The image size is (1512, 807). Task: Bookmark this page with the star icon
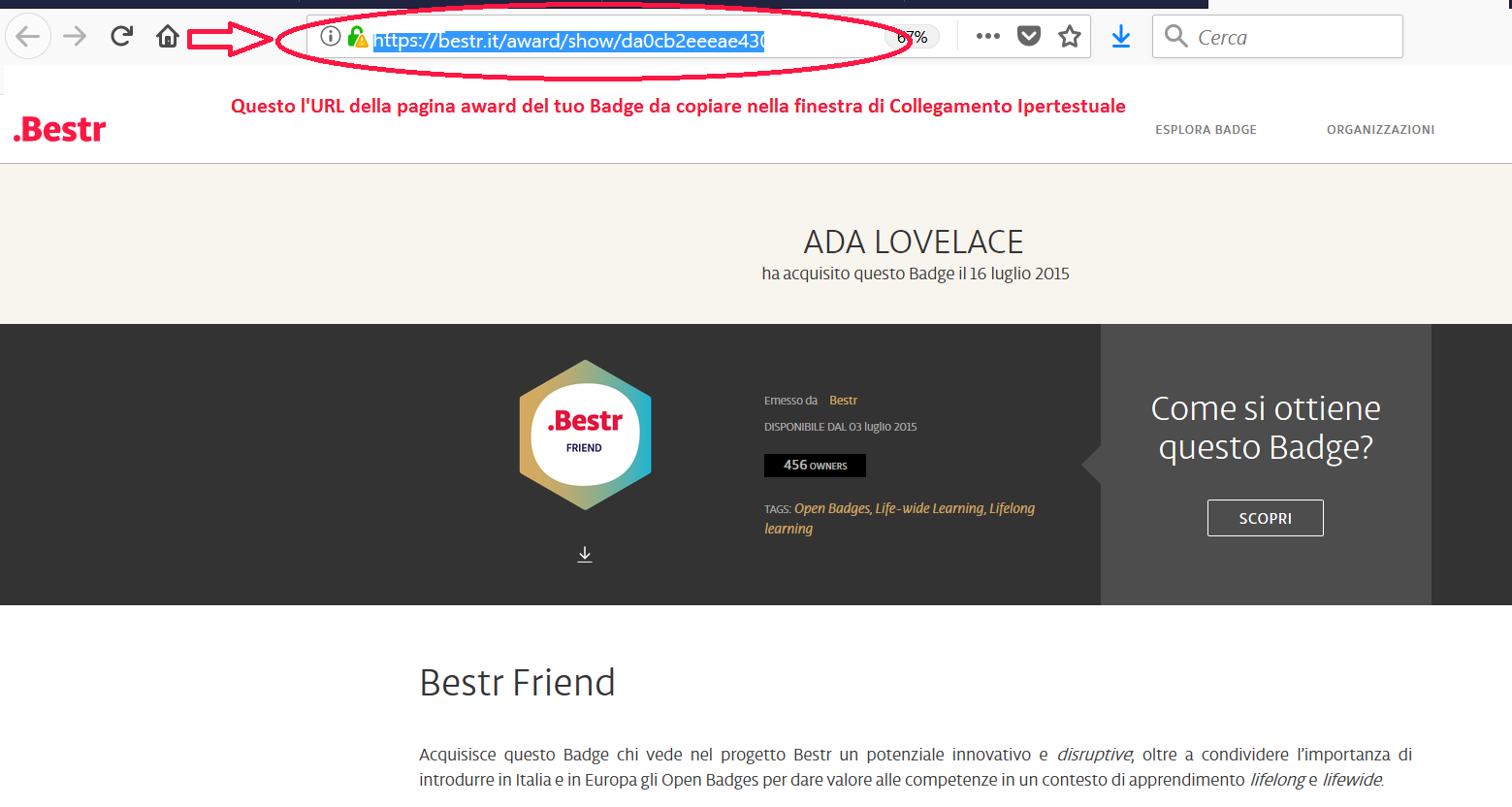coord(1070,37)
